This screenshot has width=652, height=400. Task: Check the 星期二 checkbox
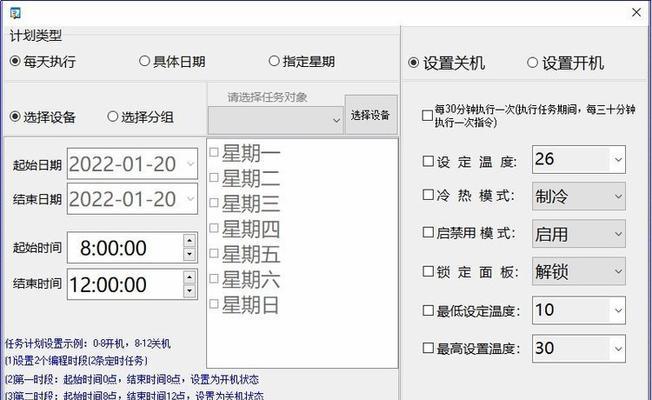(214, 178)
